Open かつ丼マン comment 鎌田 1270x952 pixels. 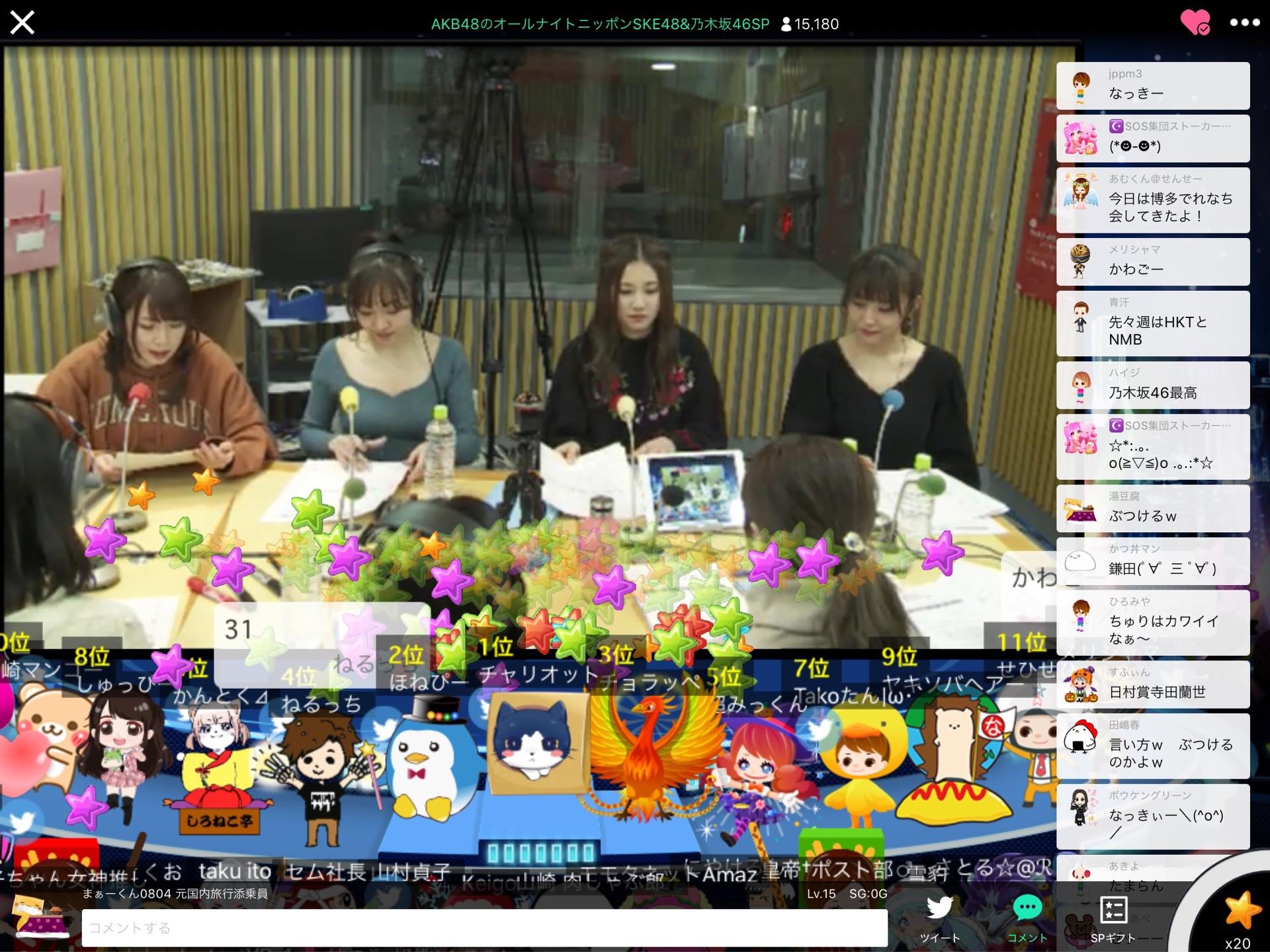pos(1153,561)
